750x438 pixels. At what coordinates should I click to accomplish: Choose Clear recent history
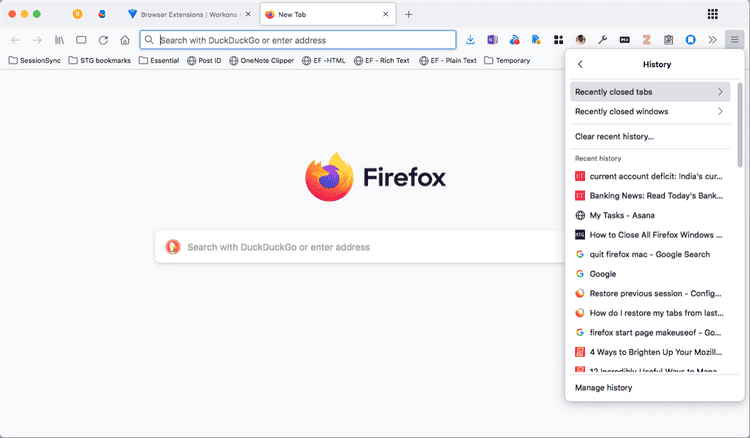point(650,137)
